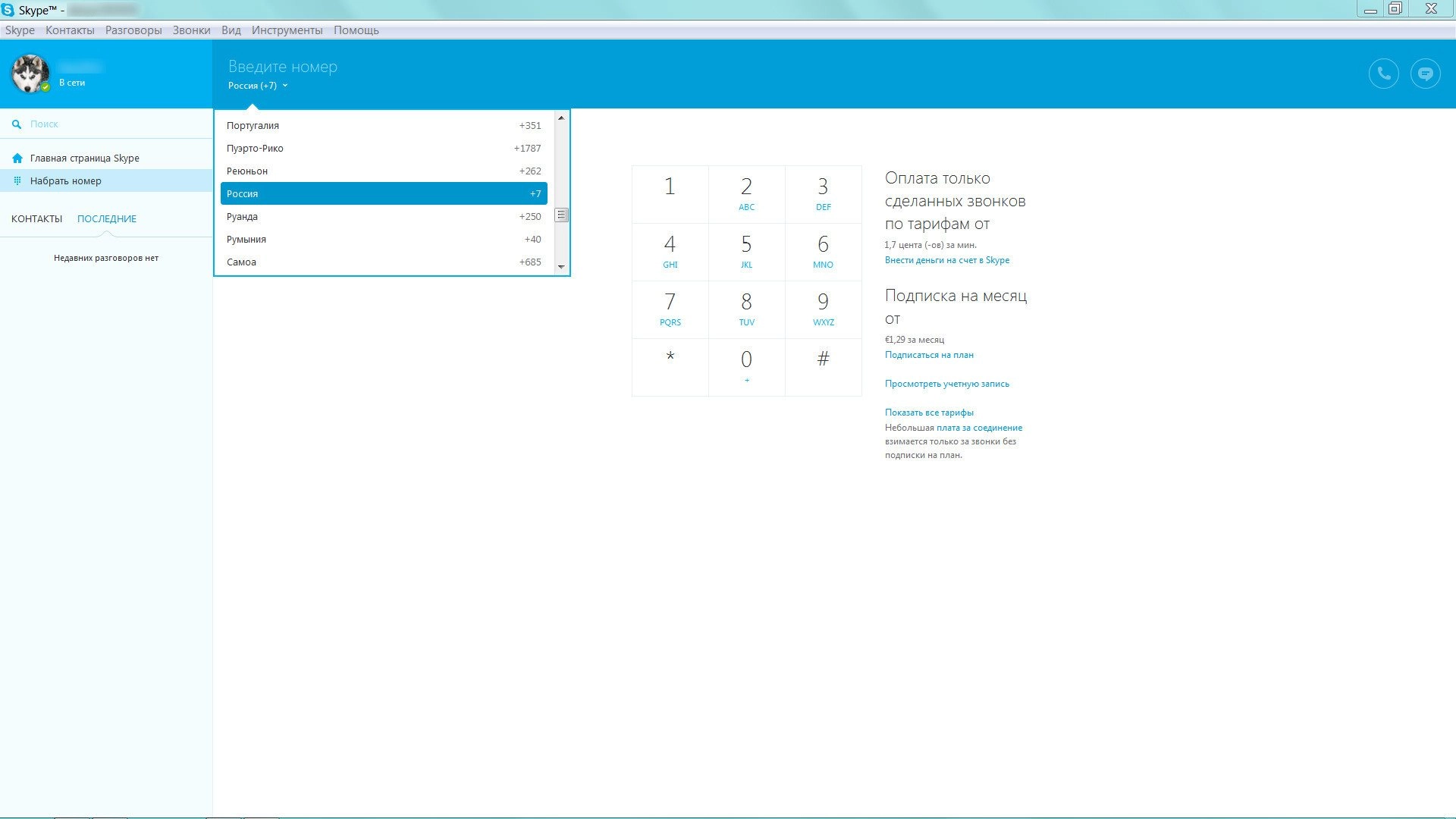Screen dimensions: 1456x819
Task: Dial digit 3 DEF on keypad
Action: click(824, 194)
